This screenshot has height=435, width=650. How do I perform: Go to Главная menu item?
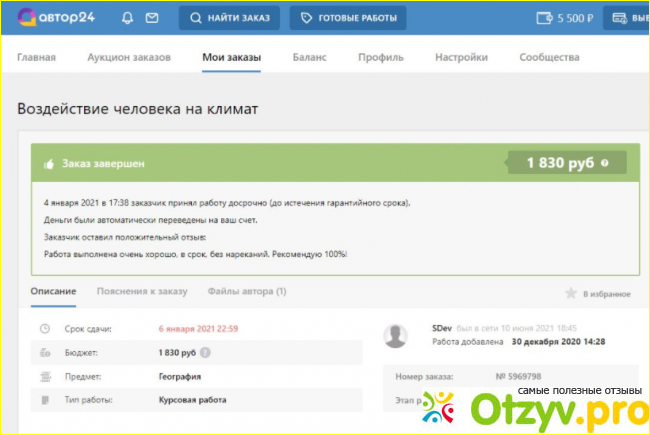tap(36, 58)
